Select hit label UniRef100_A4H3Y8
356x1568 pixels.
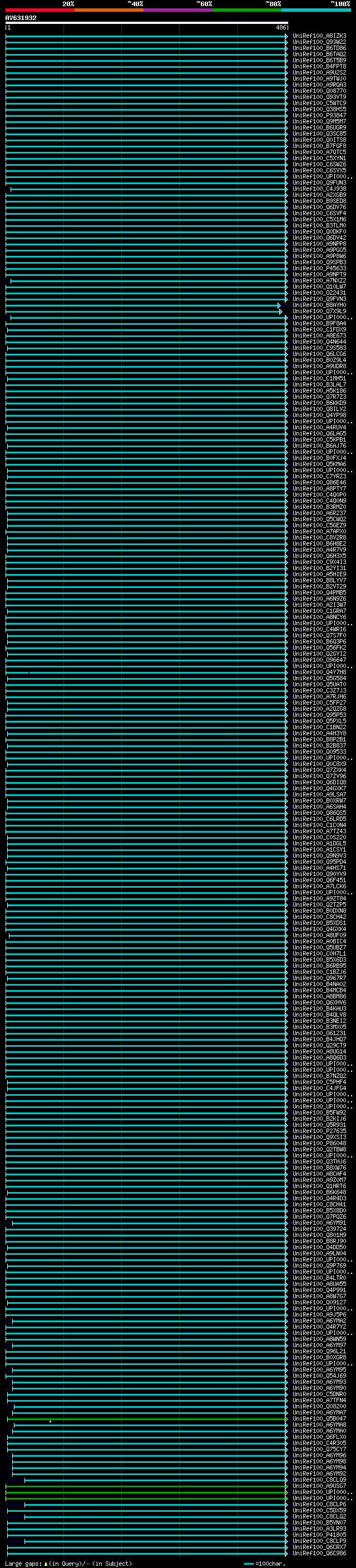click(x=319, y=734)
